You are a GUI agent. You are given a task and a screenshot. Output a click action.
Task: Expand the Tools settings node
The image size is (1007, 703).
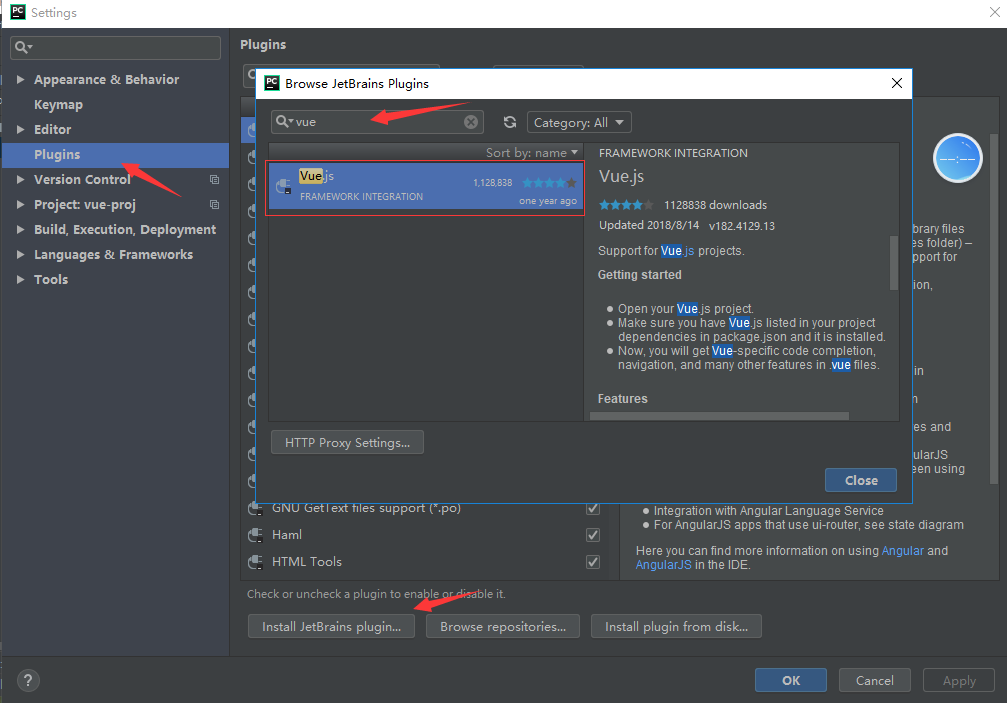pyautogui.click(x=21, y=280)
